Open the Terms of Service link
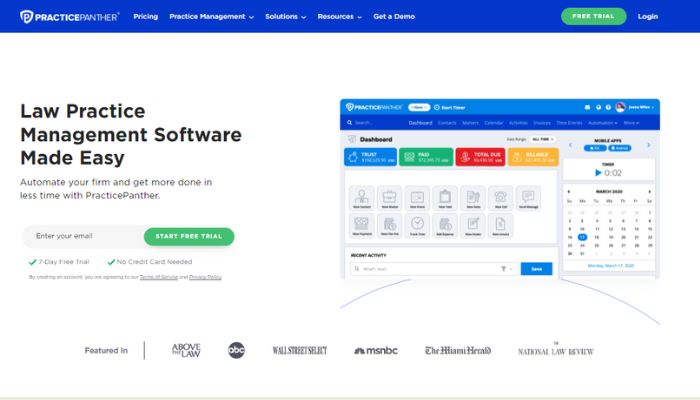The image size is (700, 400). [158, 277]
